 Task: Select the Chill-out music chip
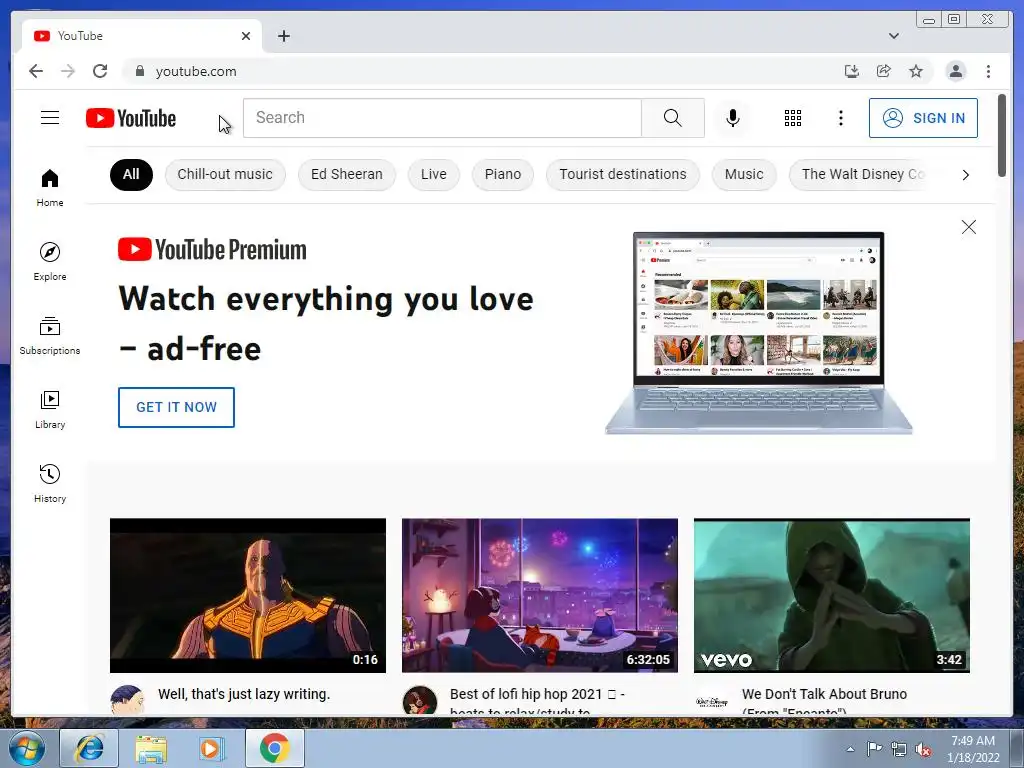click(x=225, y=174)
